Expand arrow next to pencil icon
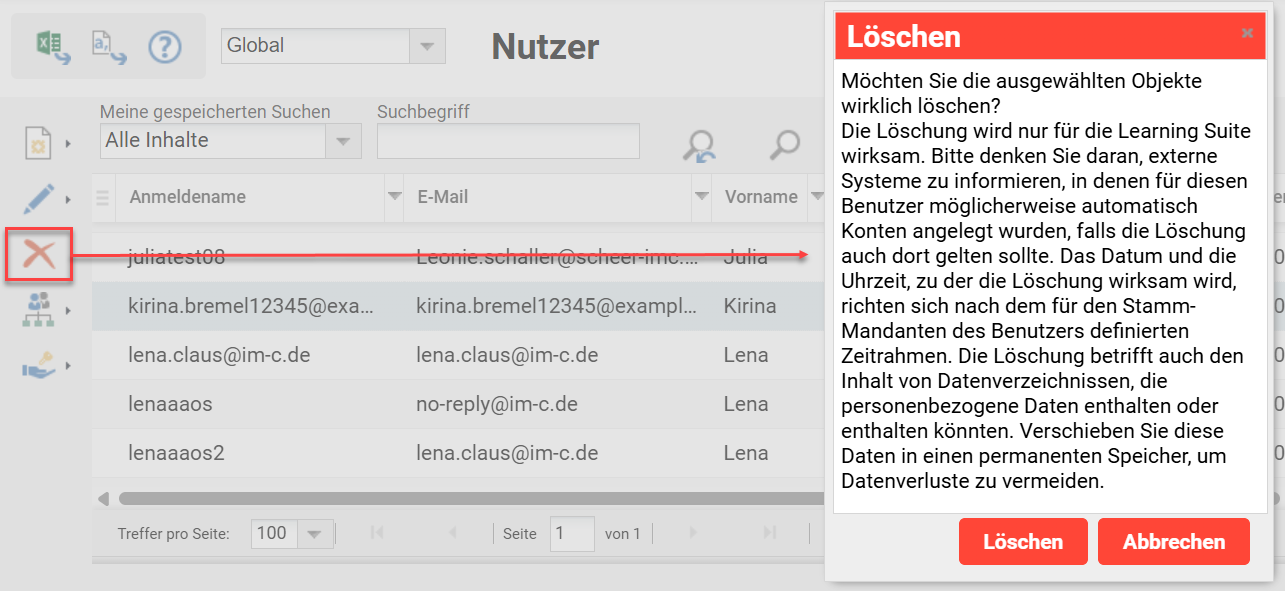The width and height of the screenshot is (1285, 591). click(68, 199)
